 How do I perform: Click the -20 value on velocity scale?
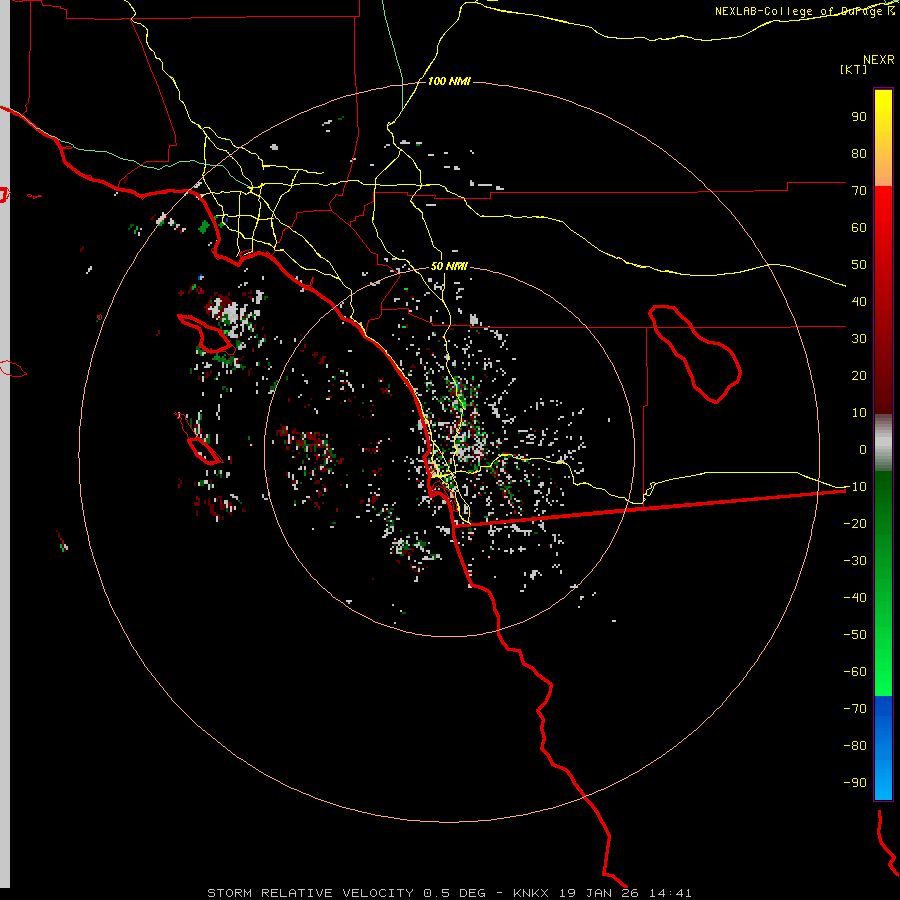tap(855, 523)
